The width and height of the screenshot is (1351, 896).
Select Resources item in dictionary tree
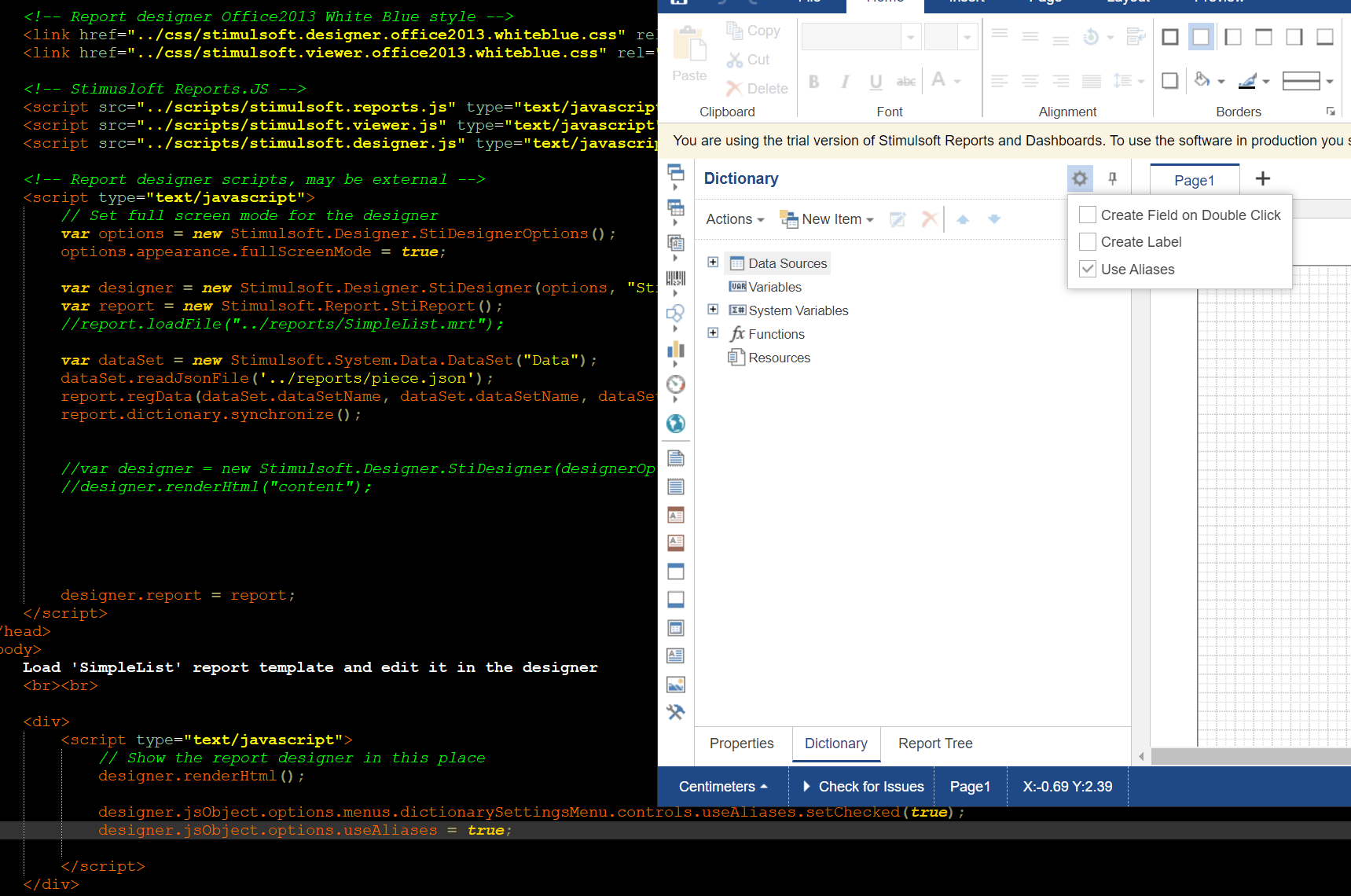coord(769,358)
